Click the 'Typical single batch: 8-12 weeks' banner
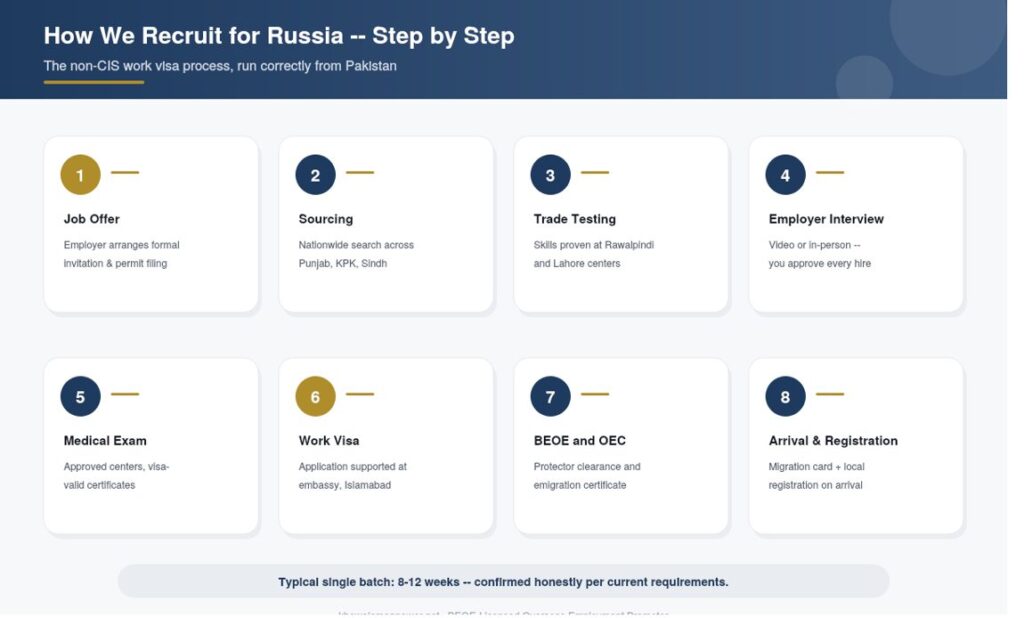The height and width of the screenshot is (618, 1024). (504, 581)
